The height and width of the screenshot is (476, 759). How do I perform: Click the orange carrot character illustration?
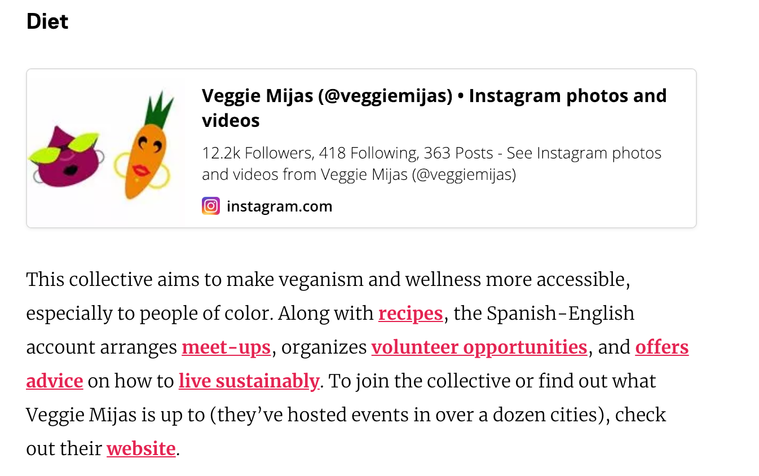pos(145,146)
